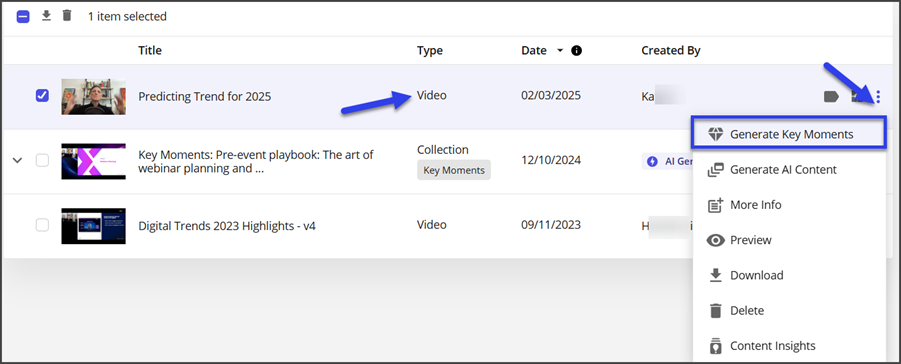Viewport: 901px width, 364px height.
Task: Click the info icon next to Date
Action: [576, 51]
